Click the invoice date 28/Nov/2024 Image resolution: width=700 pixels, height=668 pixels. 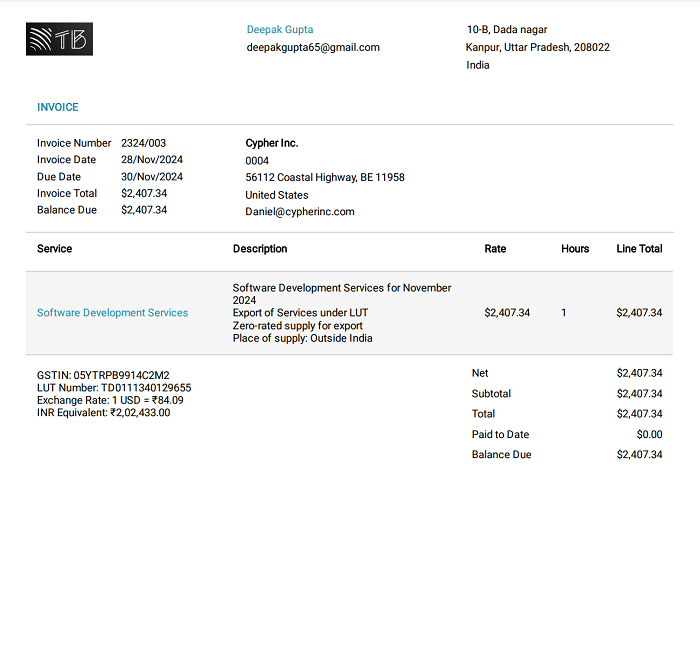pos(152,160)
